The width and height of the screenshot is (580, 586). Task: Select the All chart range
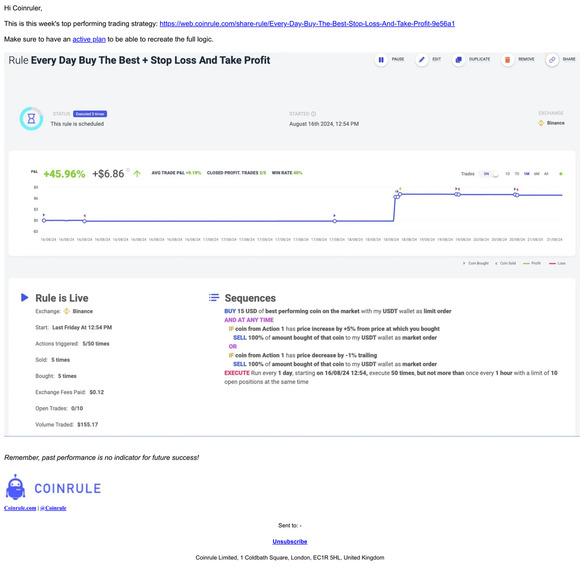pyautogui.click(x=546, y=174)
